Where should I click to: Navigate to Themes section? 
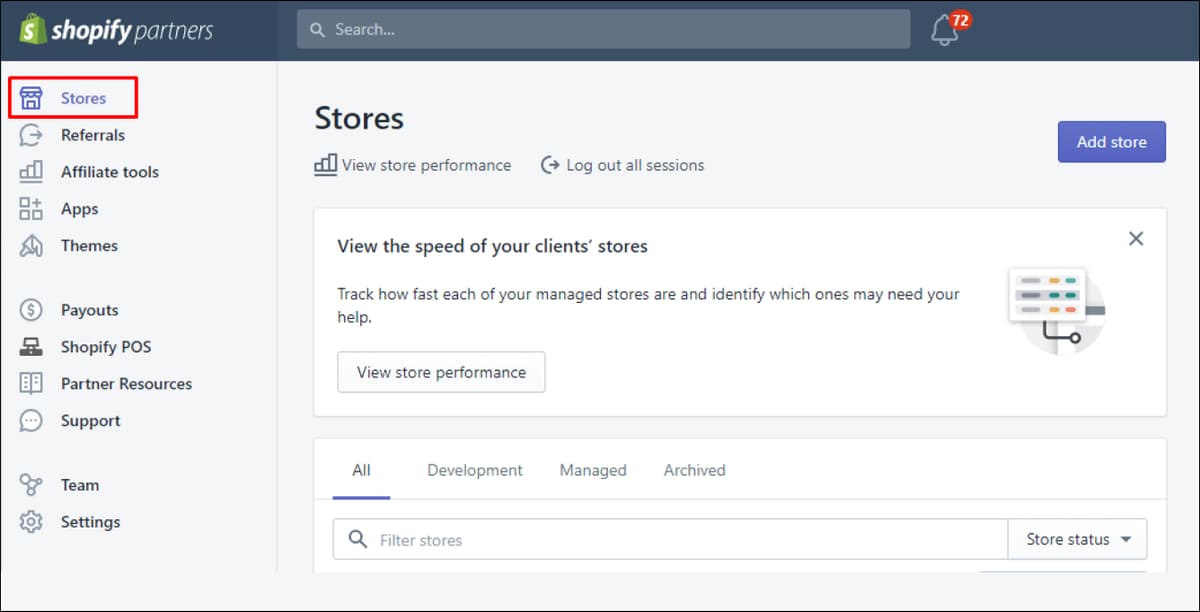click(89, 245)
